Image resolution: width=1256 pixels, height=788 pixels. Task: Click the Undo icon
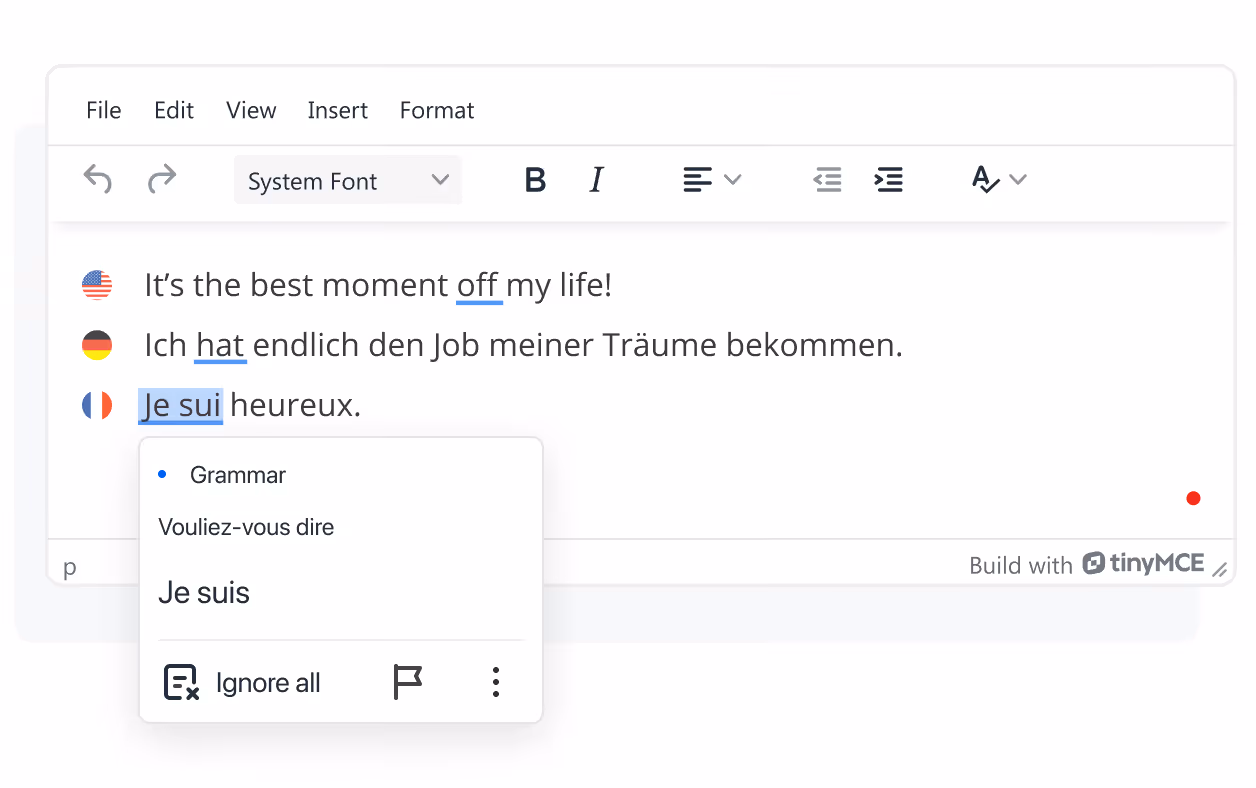(x=97, y=179)
